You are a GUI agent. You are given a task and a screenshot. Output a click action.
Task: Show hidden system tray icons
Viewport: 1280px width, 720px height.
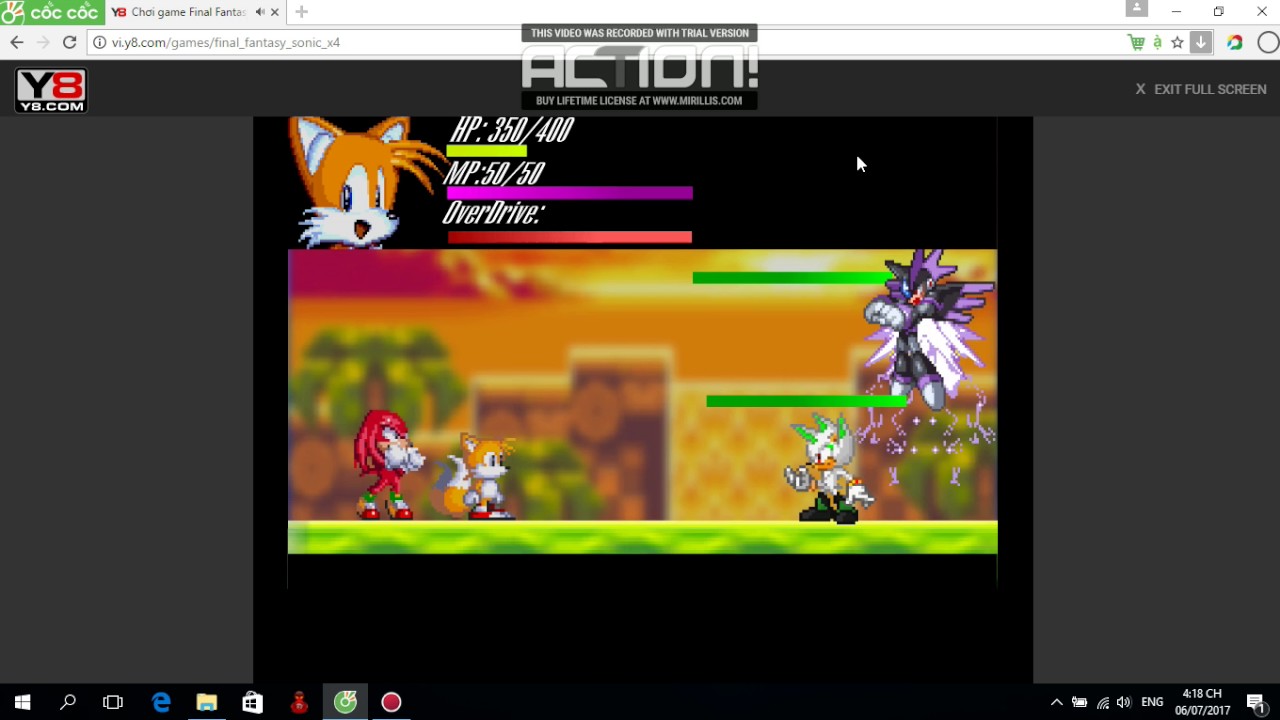point(1056,702)
